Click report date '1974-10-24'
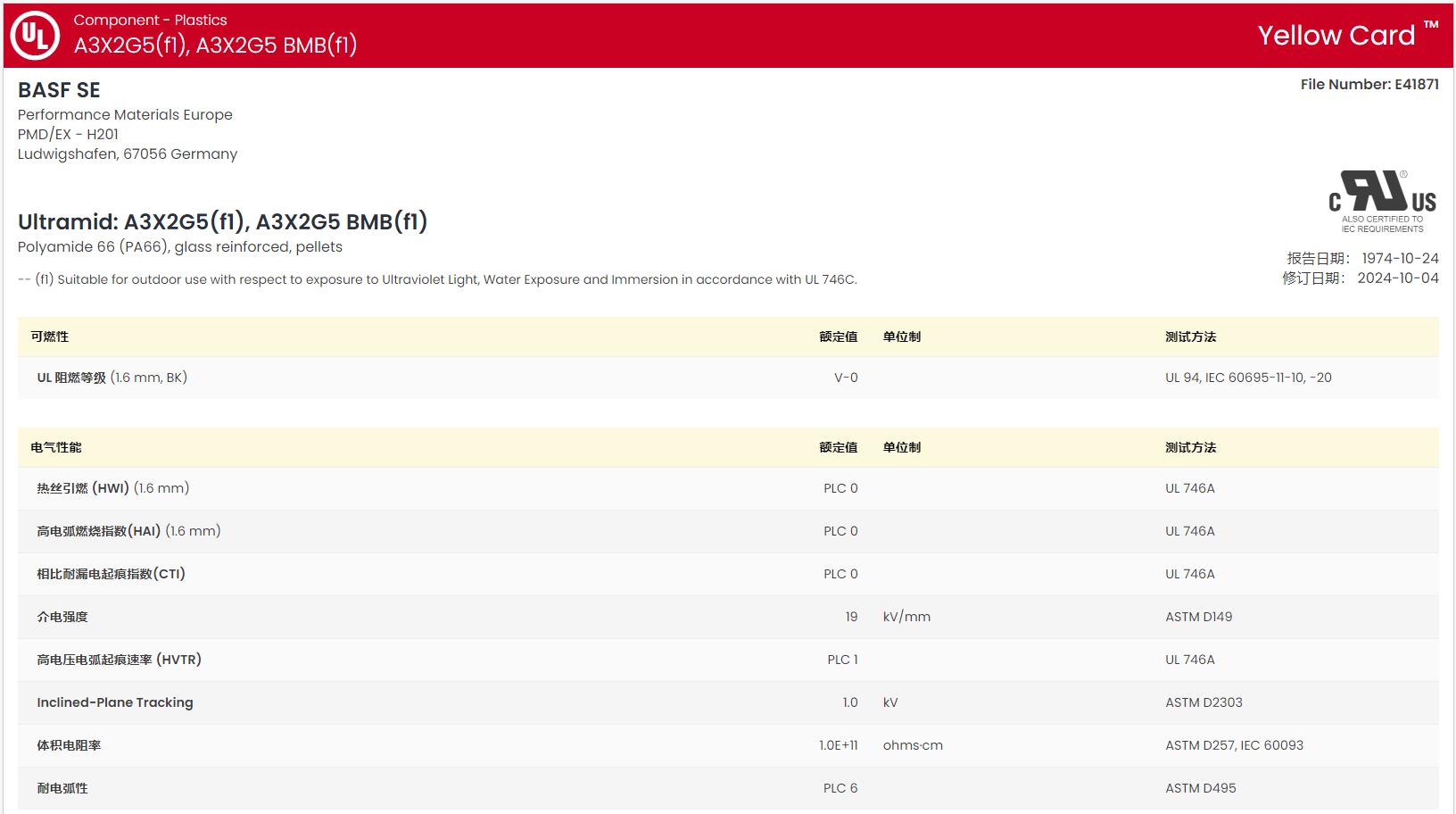The height and width of the screenshot is (814, 1456). [x=1400, y=258]
